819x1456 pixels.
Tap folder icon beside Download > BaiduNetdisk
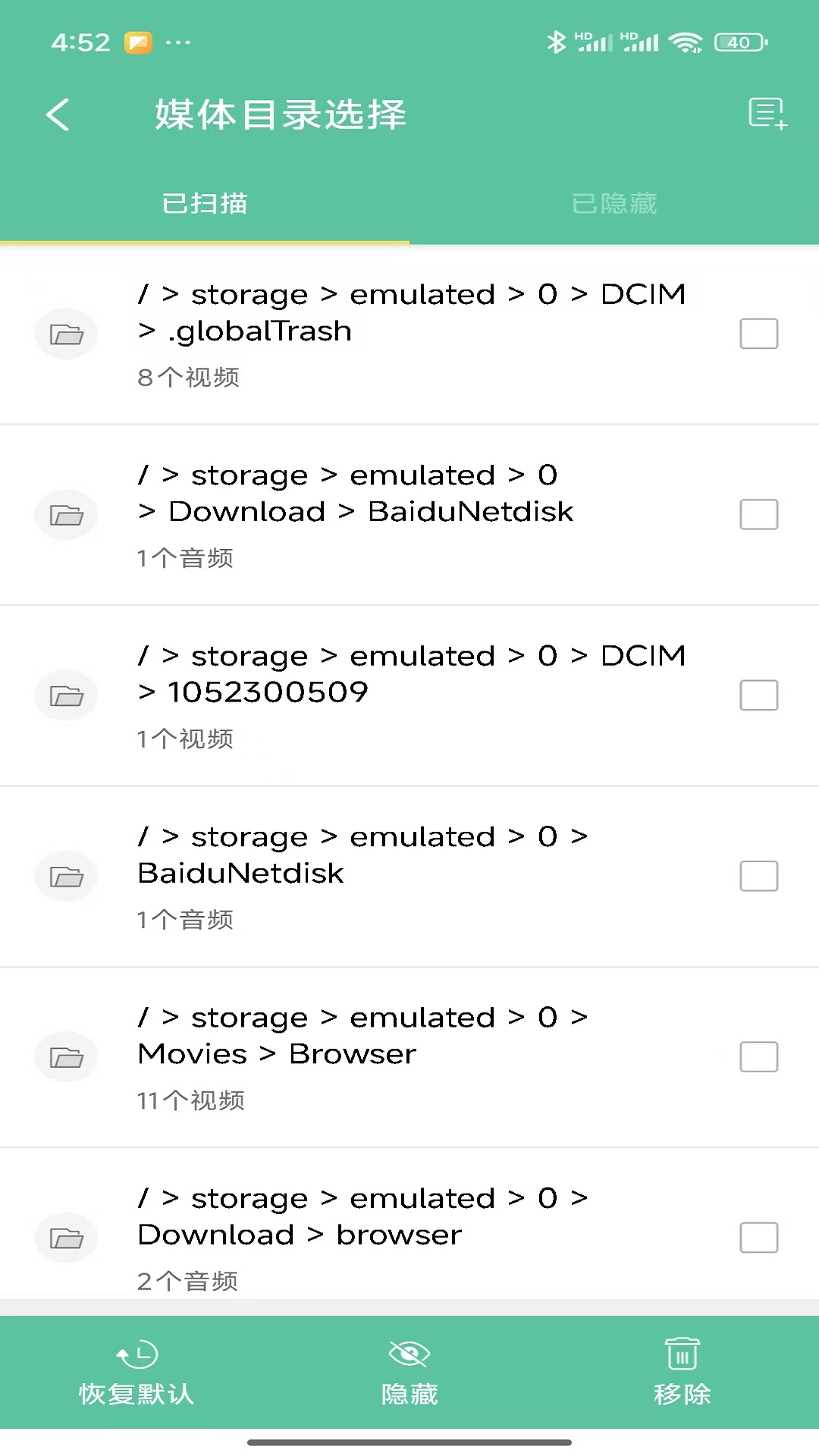(x=67, y=515)
